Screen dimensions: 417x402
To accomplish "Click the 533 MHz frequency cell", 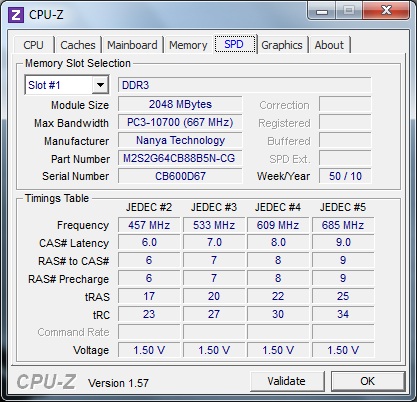I will 214,225.
